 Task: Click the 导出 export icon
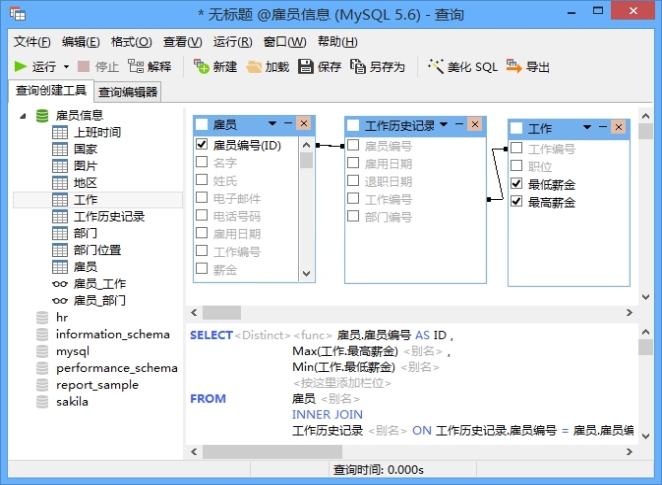(514, 67)
